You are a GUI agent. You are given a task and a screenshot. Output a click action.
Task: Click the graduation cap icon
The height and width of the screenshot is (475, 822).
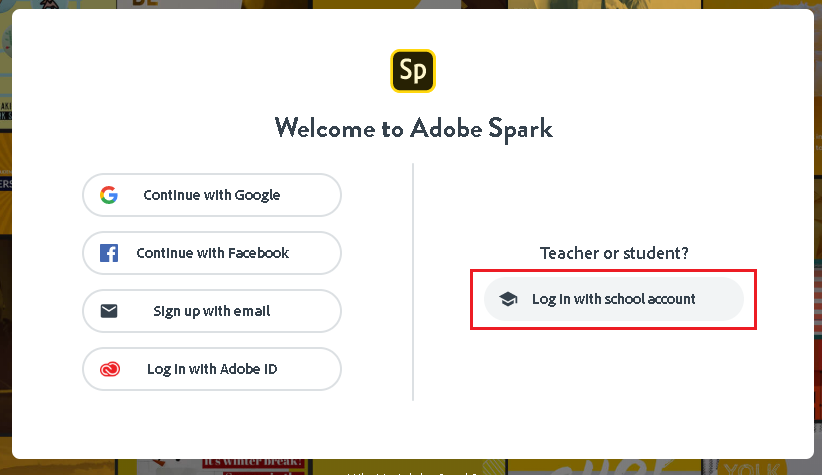(x=508, y=299)
